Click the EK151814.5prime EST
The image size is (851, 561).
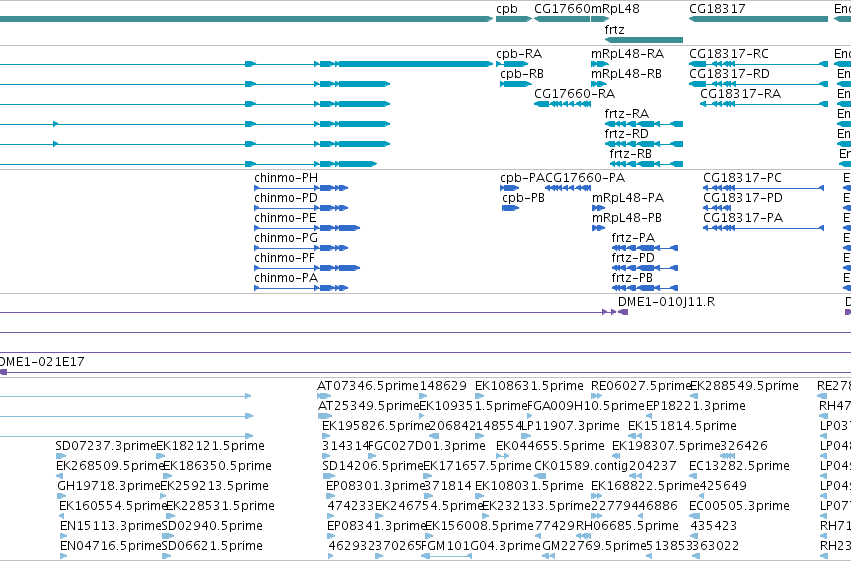[634, 436]
